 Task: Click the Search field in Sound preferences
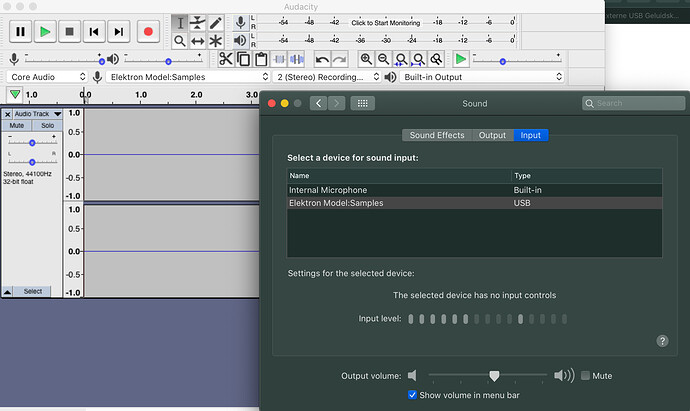click(x=633, y=103)
